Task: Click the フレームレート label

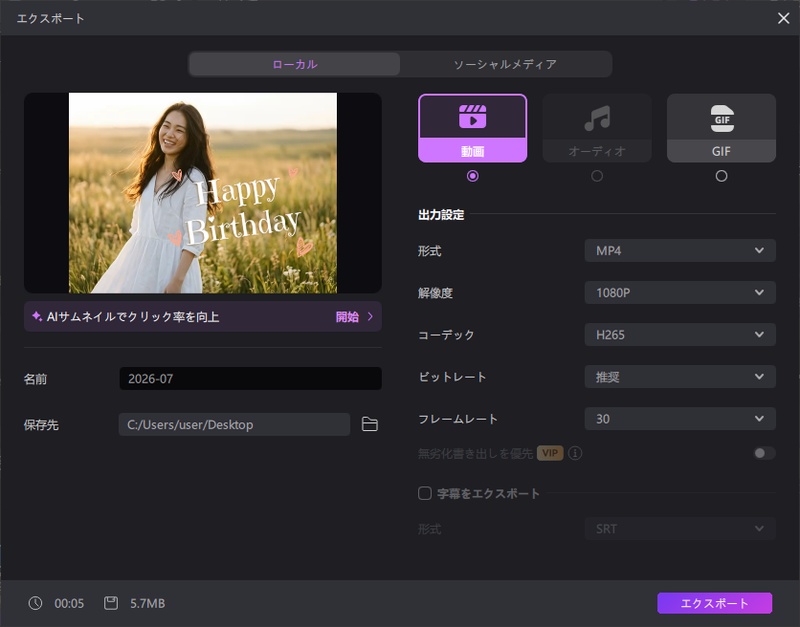Action: [458, 419]
